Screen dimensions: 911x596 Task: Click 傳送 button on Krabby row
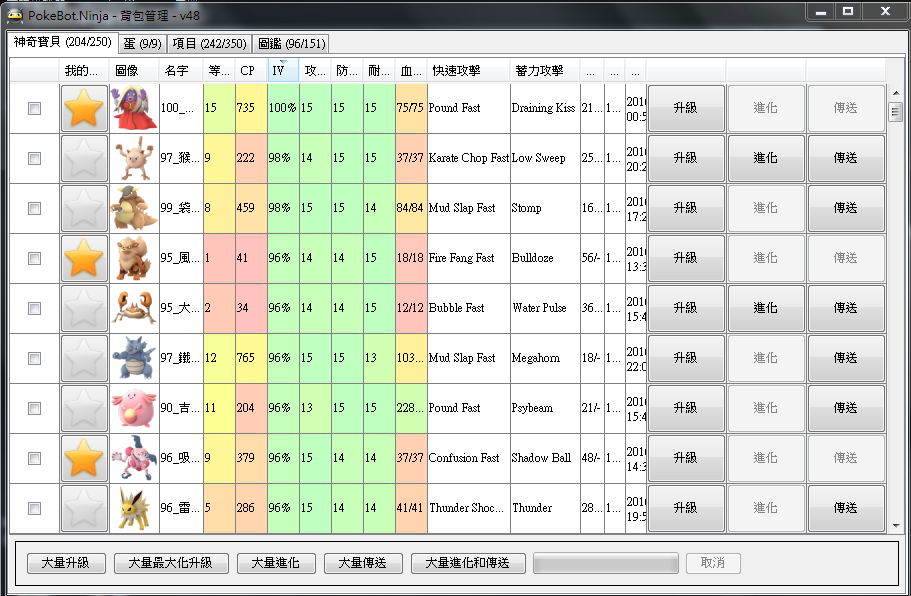(x=845, y=308)
